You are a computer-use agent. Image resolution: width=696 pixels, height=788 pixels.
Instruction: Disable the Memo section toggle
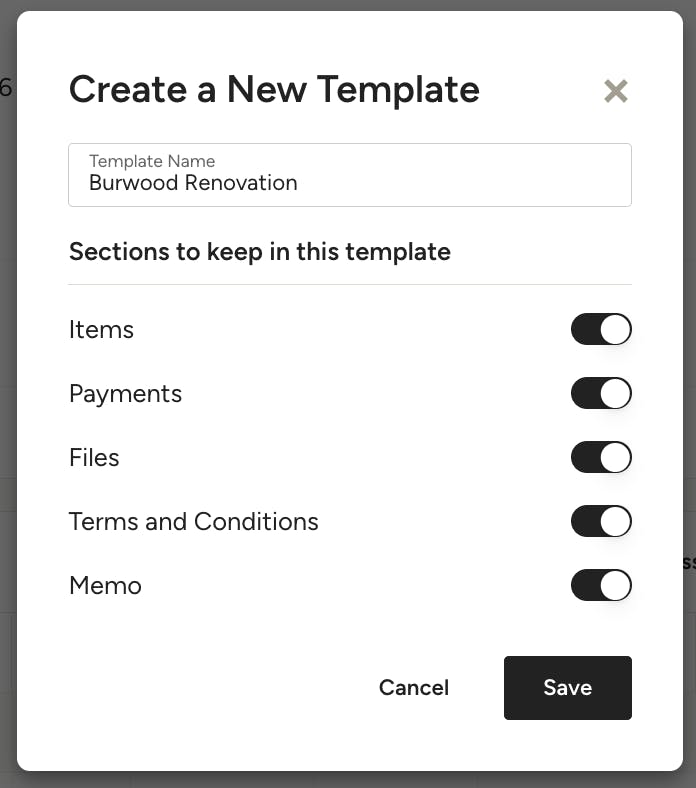click(601, 586)
